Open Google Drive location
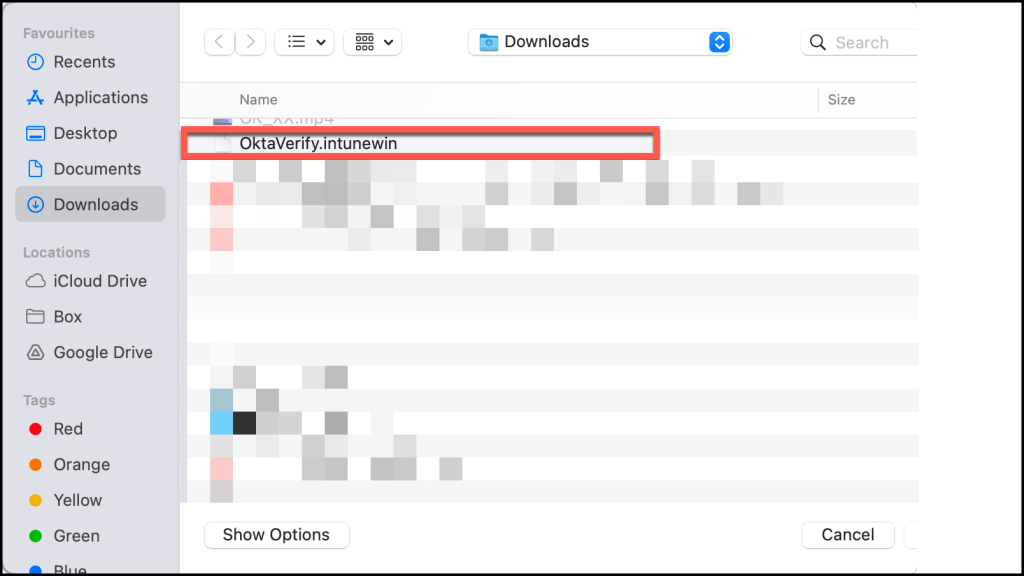The width and height of the screenshot is (1024, 576). (103, 353)
